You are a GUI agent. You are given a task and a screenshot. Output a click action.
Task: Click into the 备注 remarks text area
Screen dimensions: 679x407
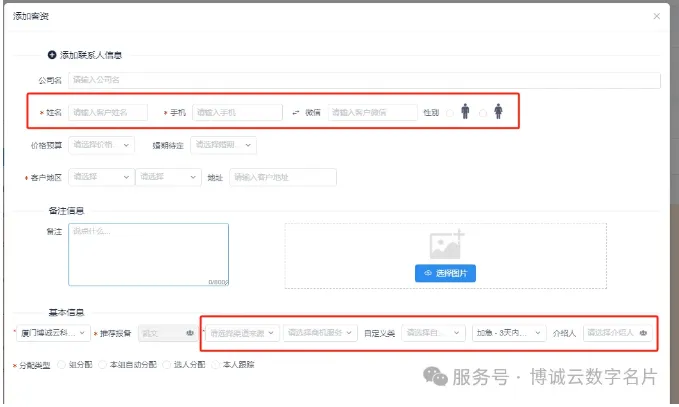pos(148,253)
